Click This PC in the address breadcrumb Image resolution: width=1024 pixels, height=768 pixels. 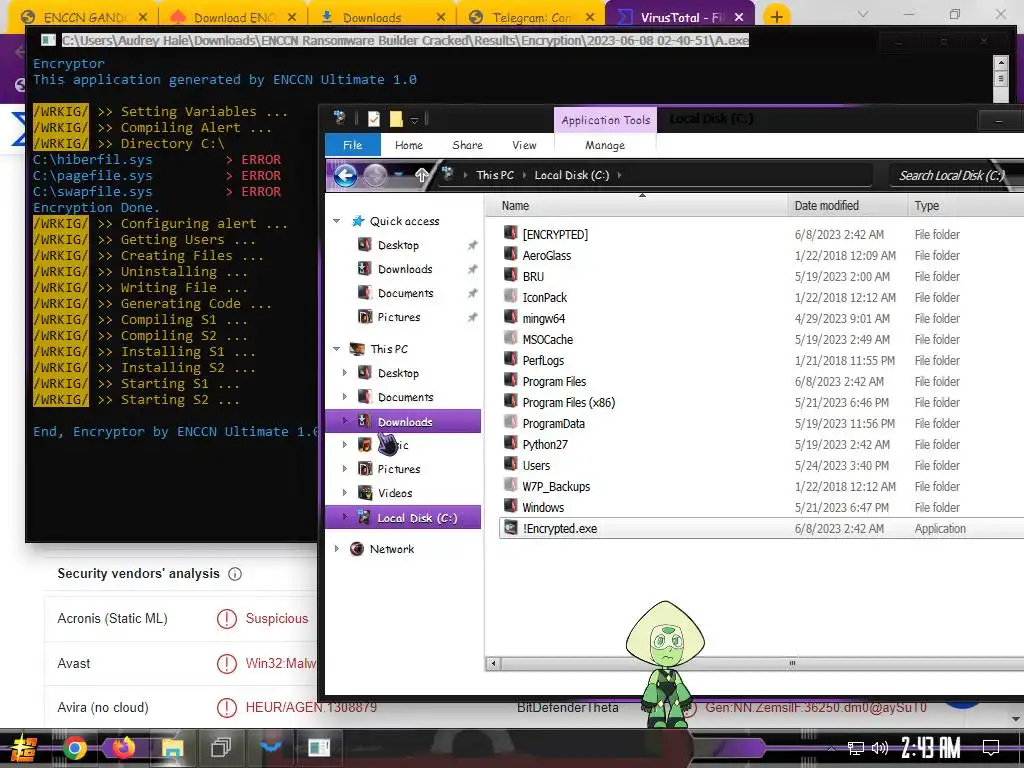[x=495, y=175]
